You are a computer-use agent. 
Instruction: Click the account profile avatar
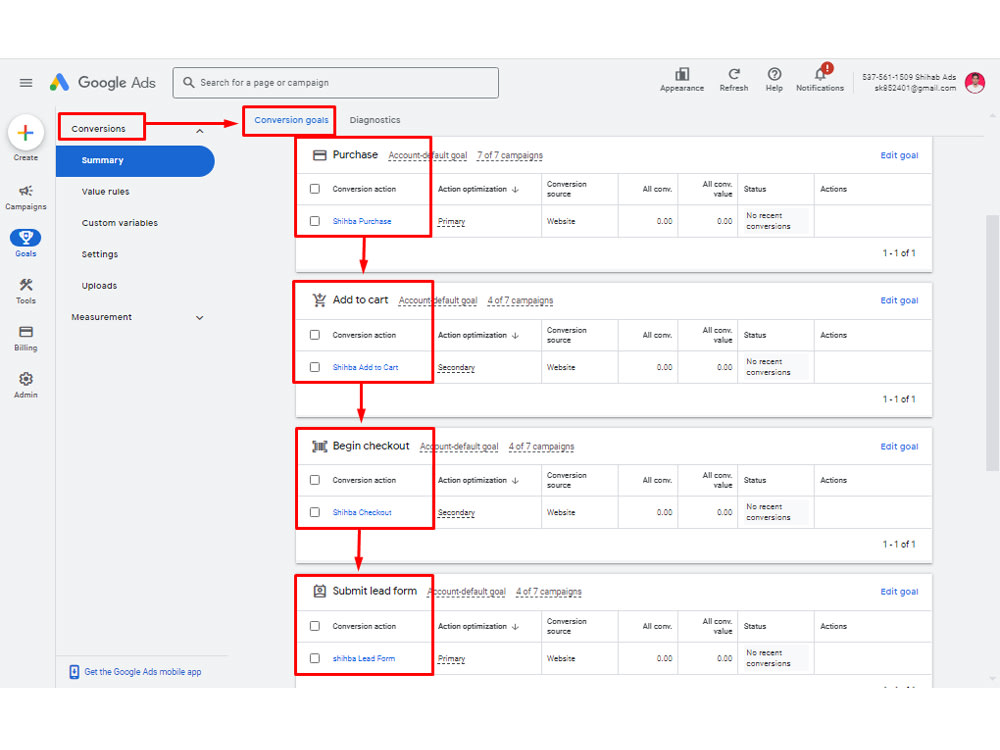pos(974,83)
